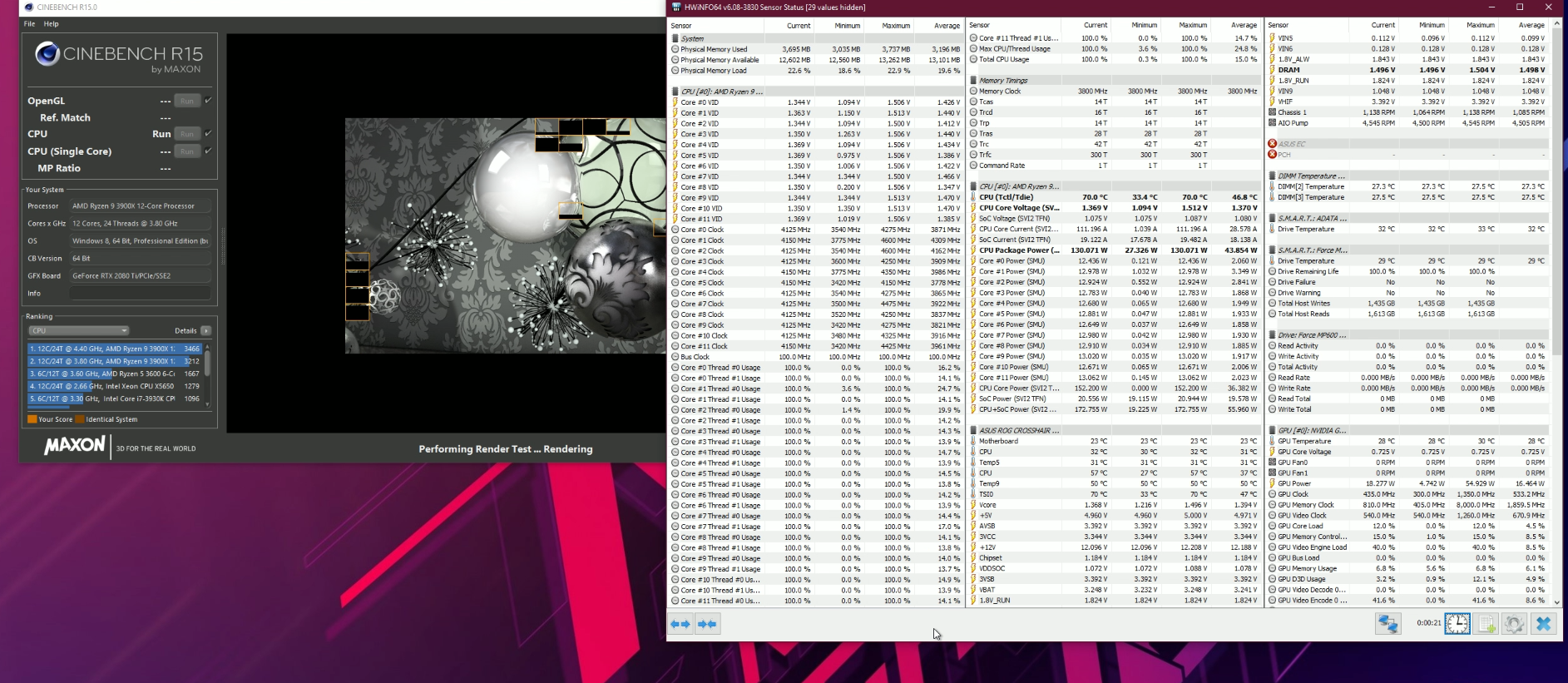Viewport: 1568px width, 683px height.
Task: Click the red error icon beside PCH
Action: (x=1272, y=155)
